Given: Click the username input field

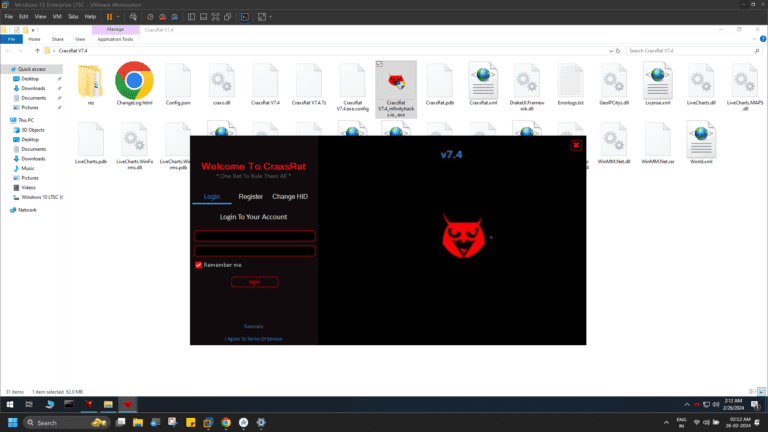Looking at the screenshot, I should tap(255, 236).
